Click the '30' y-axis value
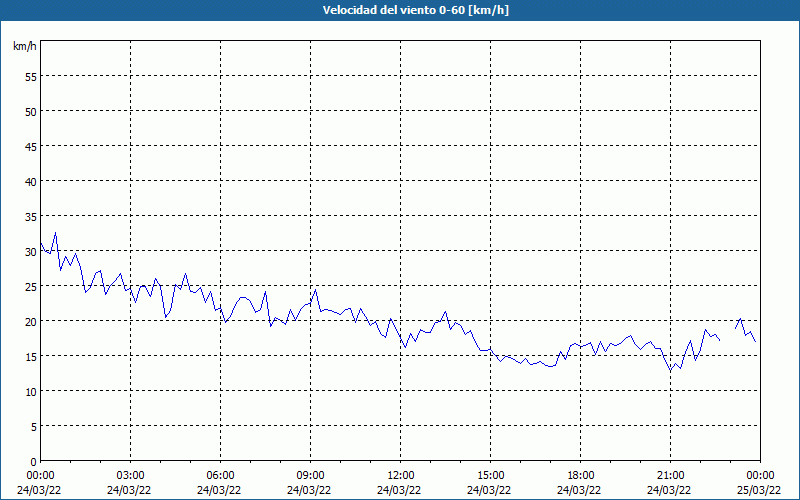800x500 pixels. 31,252
